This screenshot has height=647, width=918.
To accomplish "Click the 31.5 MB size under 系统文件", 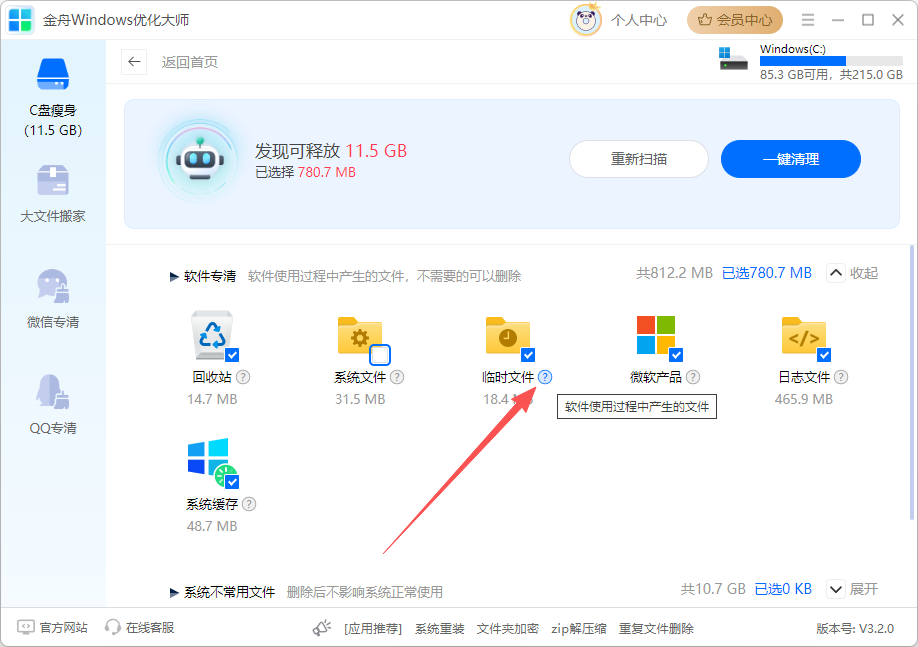I will click(360, 399).
